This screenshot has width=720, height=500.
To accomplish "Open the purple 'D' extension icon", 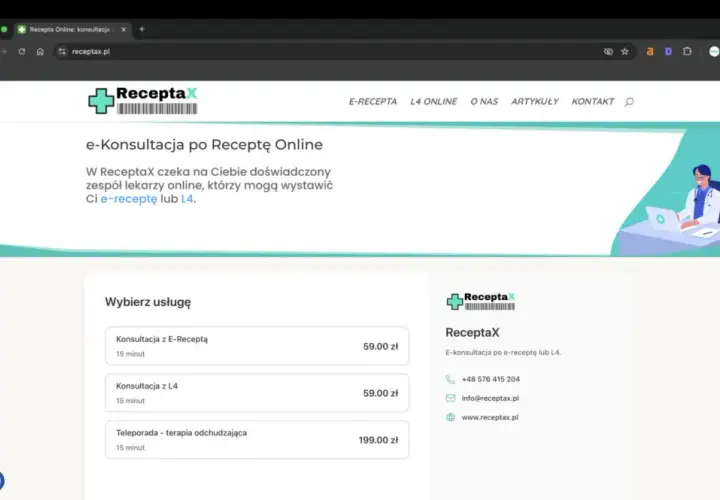I will point(668,51).
